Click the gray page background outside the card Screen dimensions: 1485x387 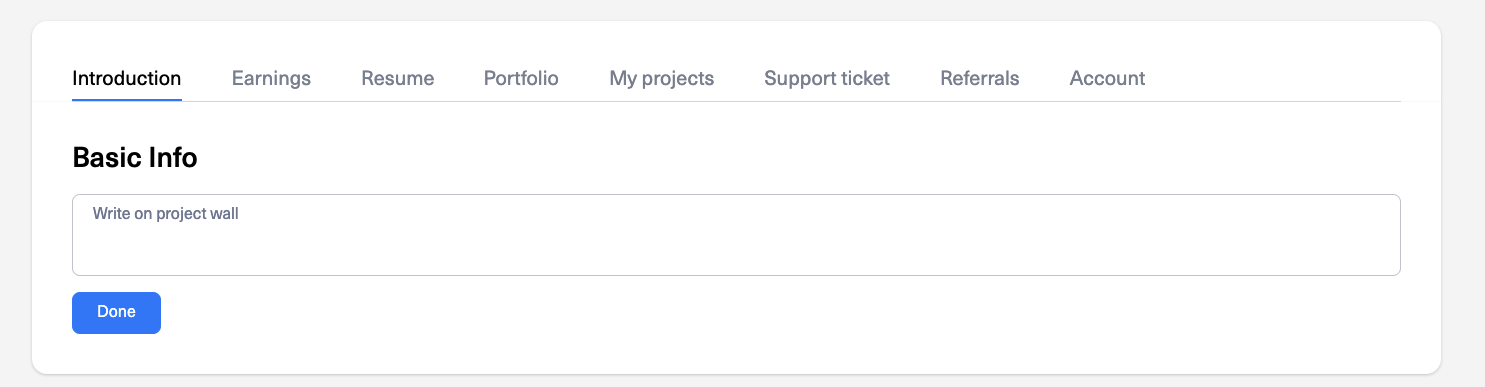(1462, 200)
